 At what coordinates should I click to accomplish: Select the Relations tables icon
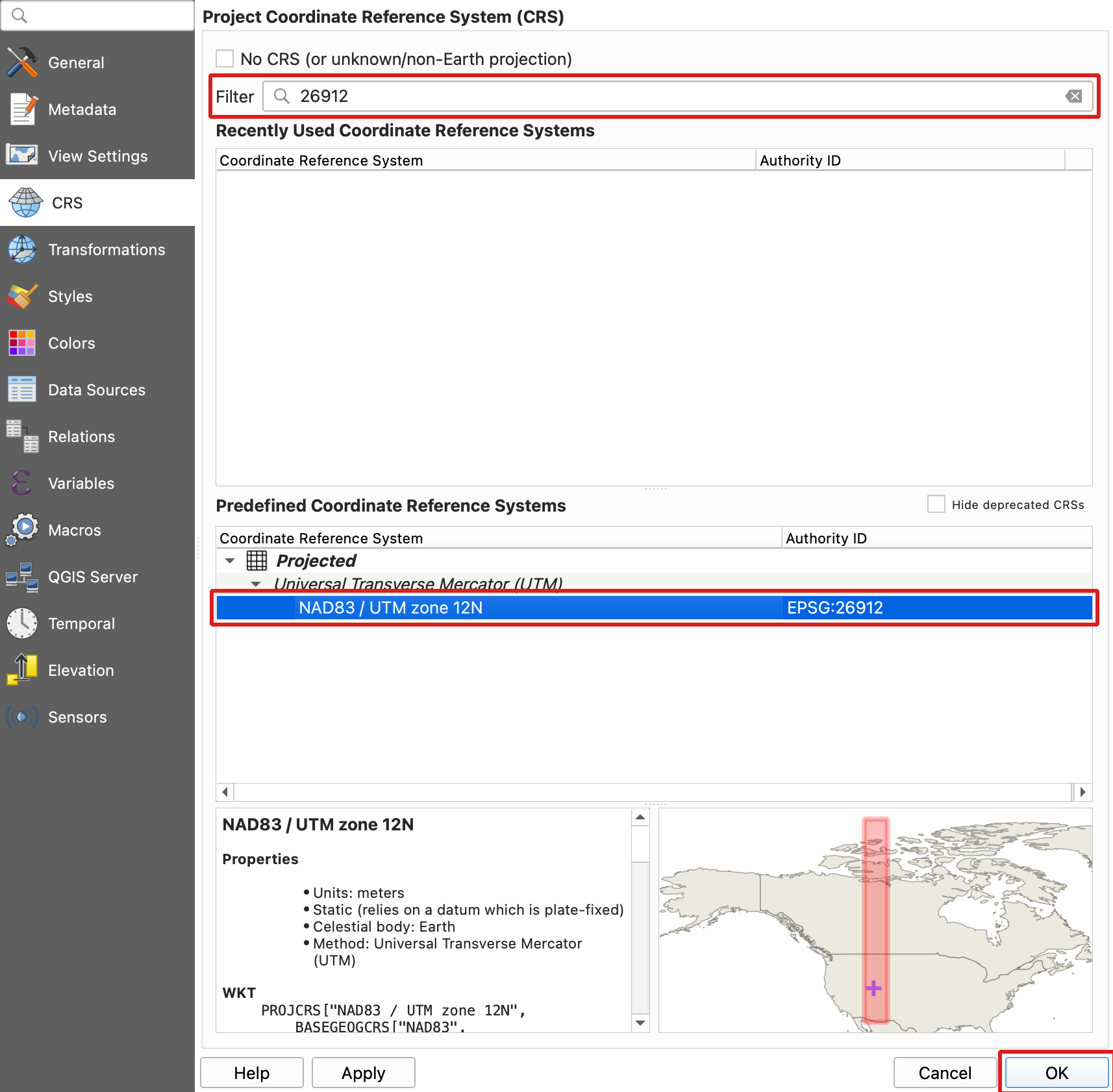[x=22, y=436]
